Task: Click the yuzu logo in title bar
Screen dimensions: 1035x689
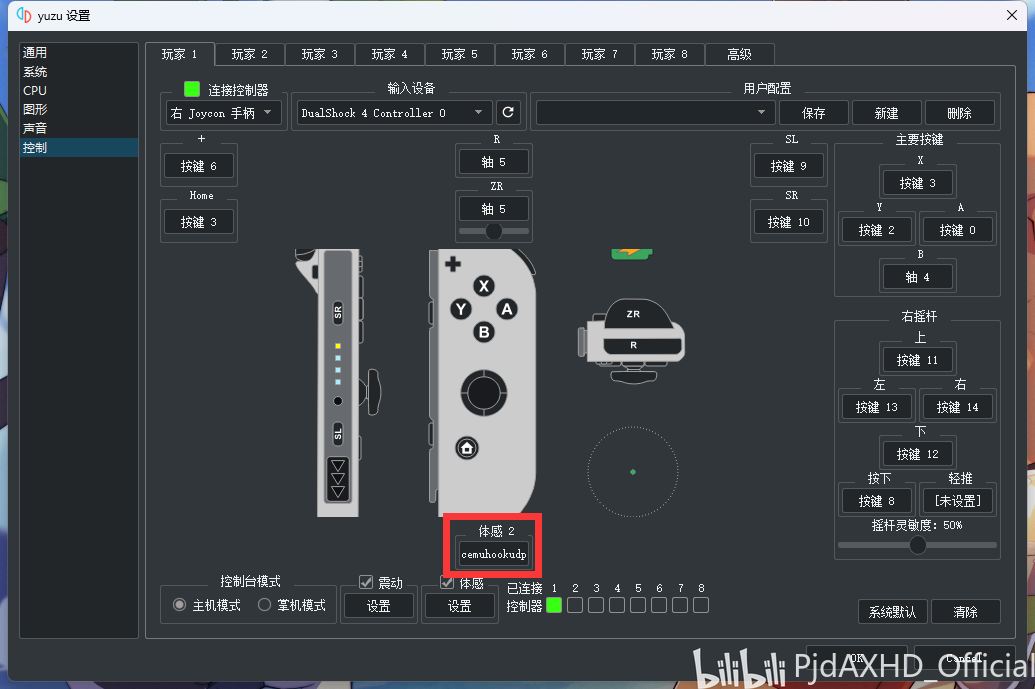Action: pyautogui.click(x=24, y=15)
